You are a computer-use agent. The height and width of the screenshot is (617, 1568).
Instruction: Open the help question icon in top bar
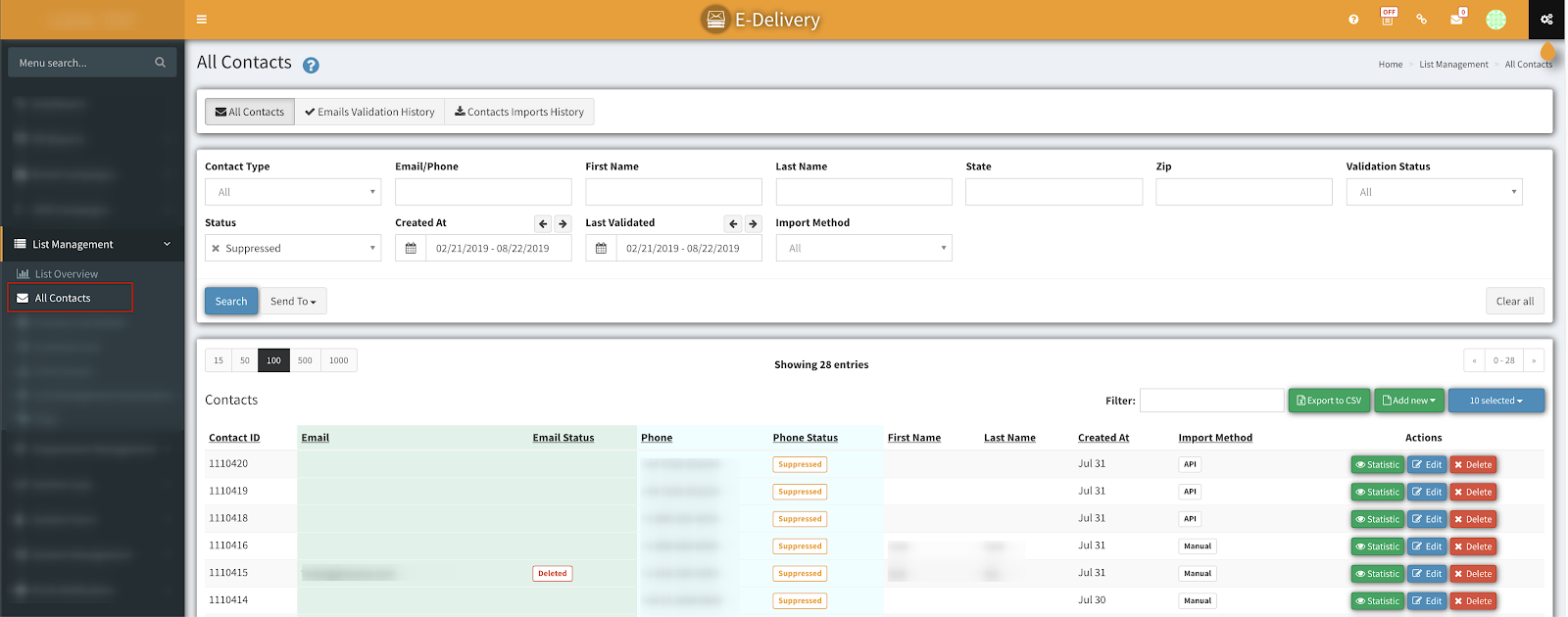click(x=1353, y=20)
